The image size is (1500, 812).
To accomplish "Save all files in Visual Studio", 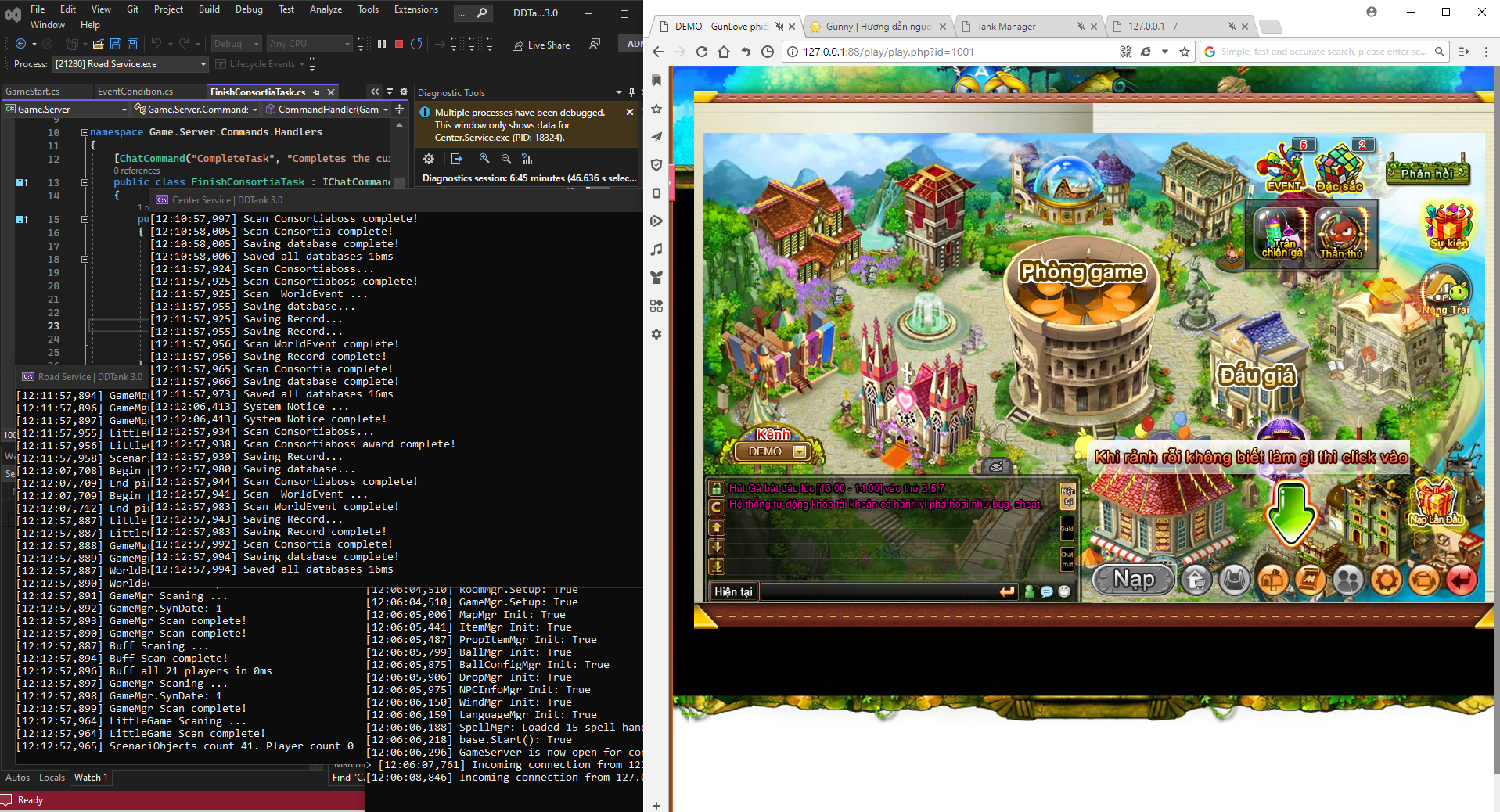I will [x=132, y=45].
